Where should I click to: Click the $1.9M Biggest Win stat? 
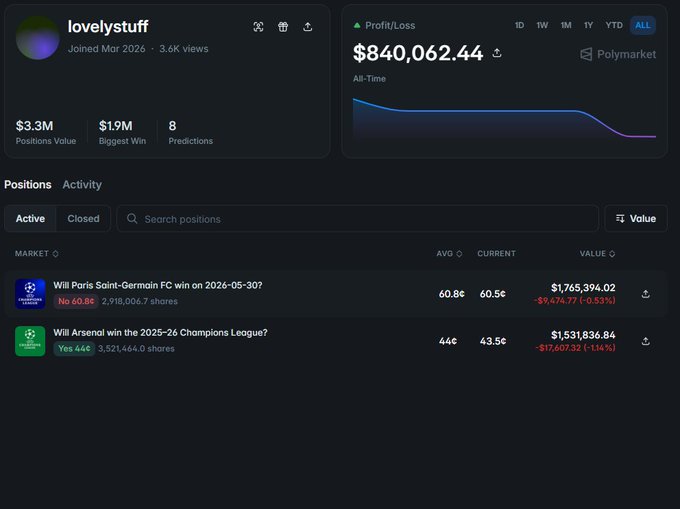(122, 132)
